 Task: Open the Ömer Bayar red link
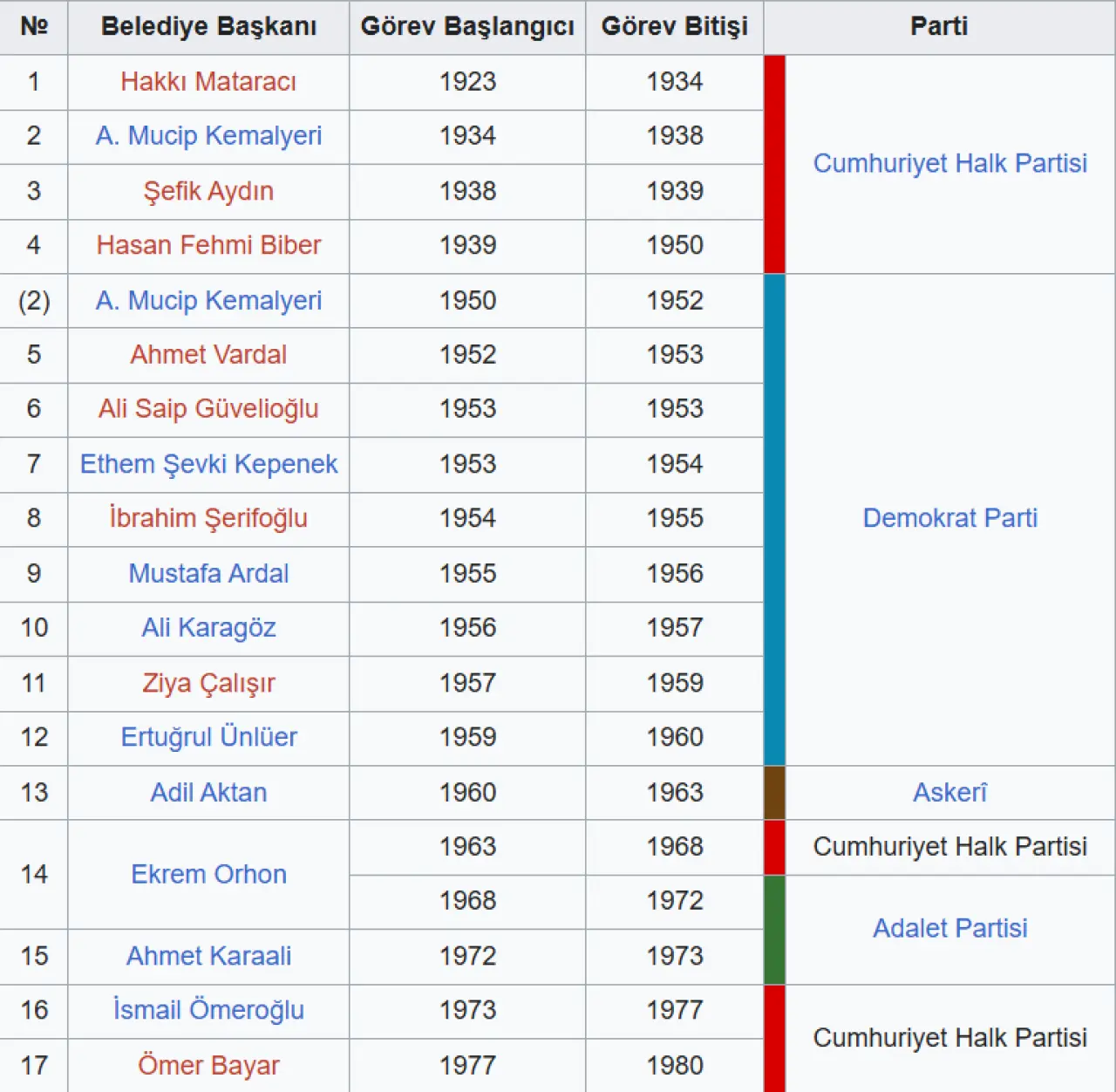click(208, 1065)
